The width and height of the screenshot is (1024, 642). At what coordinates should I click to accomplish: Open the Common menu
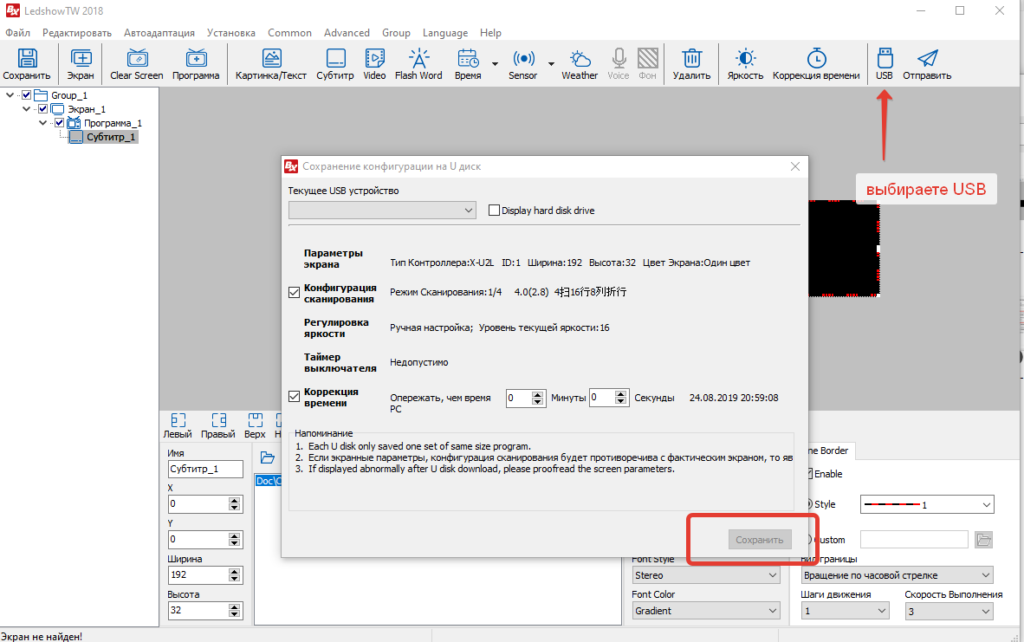(x=289, y=33)
